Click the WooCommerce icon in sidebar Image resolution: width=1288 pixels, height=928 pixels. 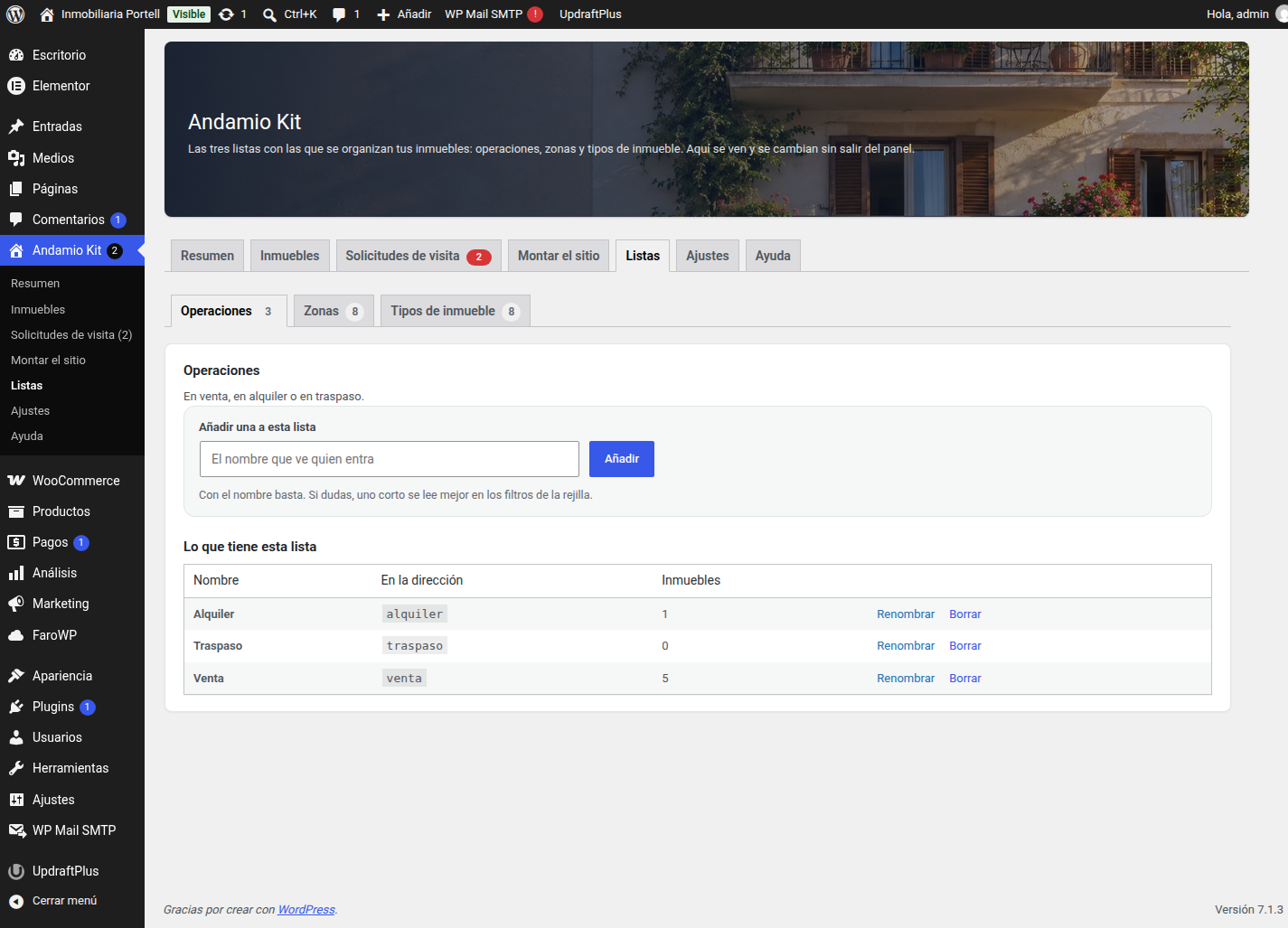point(16,481)
